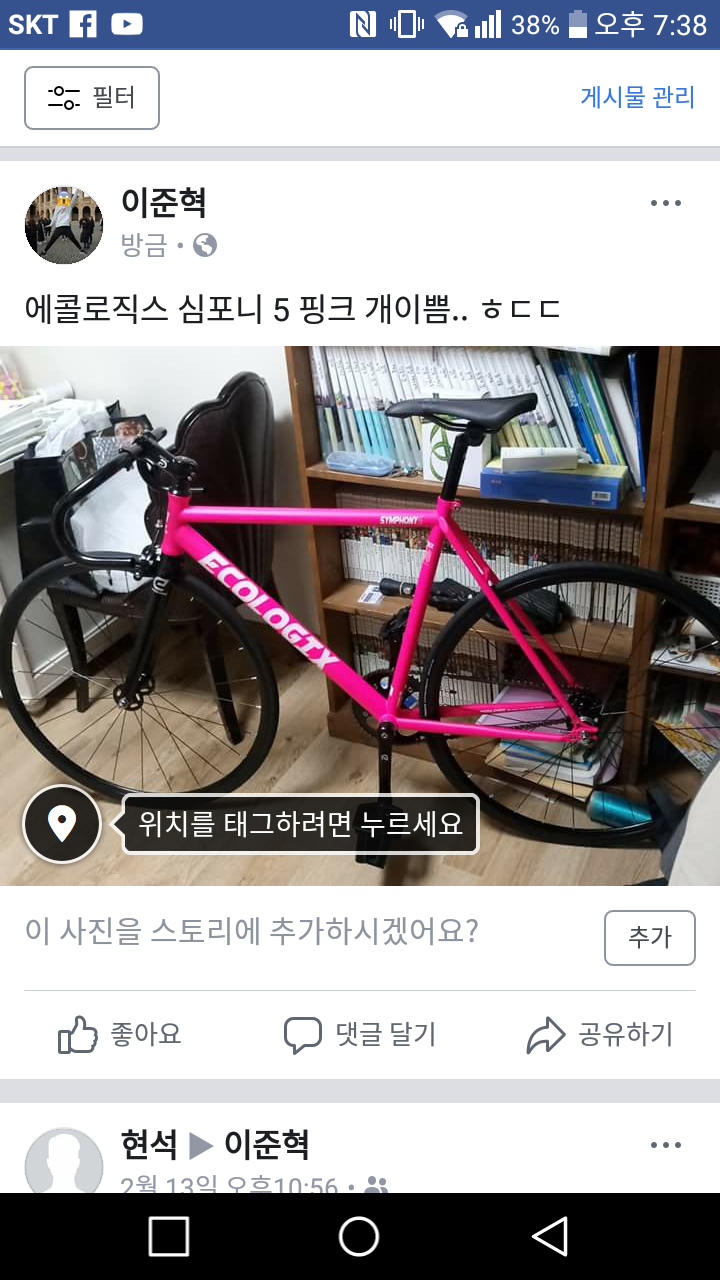Tap the thumbs-up like icon
Screen dimensions: 720x1280
click(x=78, y=1035)
